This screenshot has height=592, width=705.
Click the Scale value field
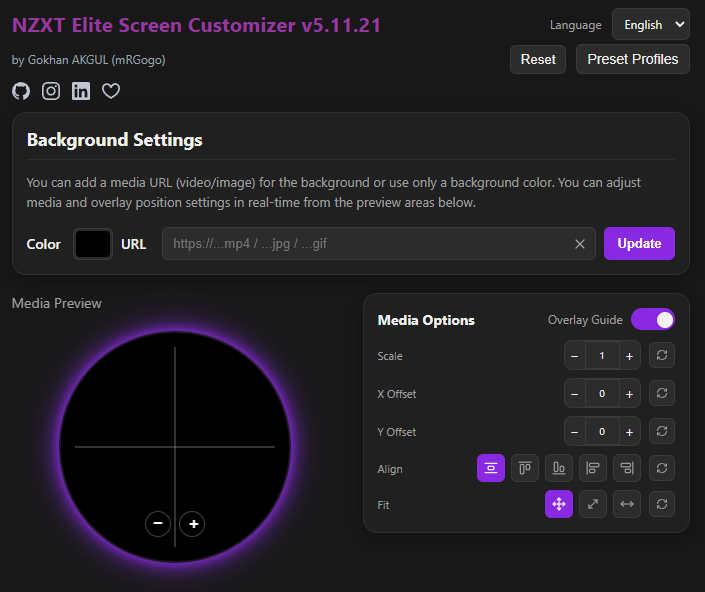tap(602, 356)
